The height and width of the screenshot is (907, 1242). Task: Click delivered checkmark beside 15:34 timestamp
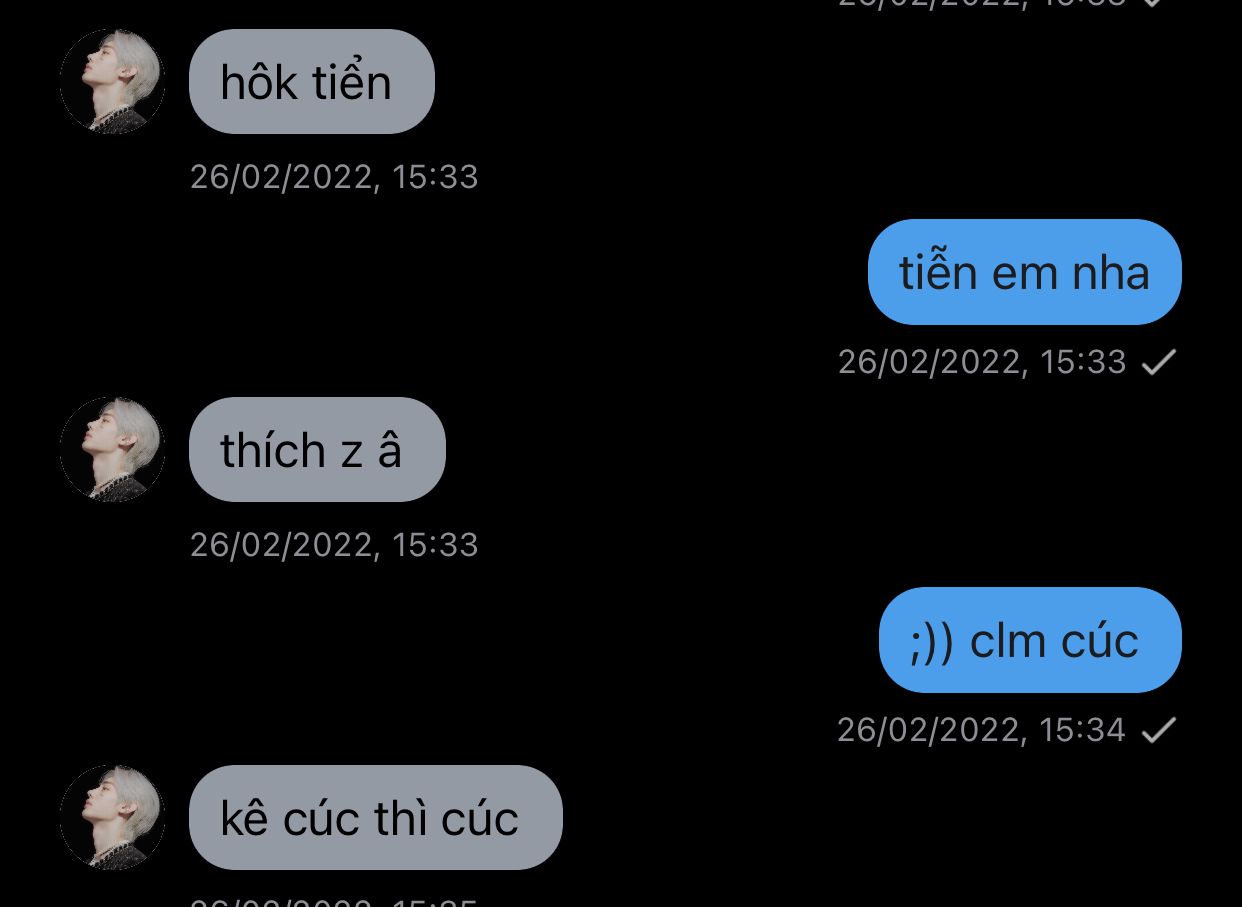tap(1159, 730)
